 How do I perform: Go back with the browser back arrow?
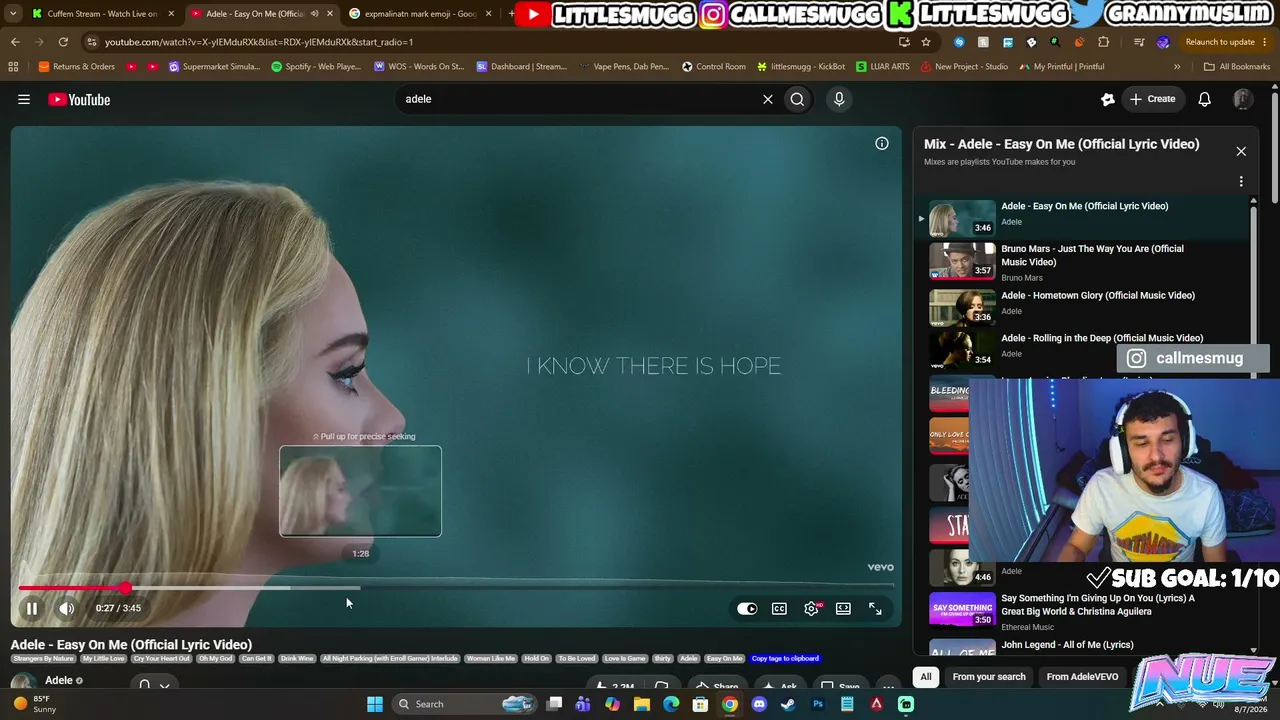[15, 42]
